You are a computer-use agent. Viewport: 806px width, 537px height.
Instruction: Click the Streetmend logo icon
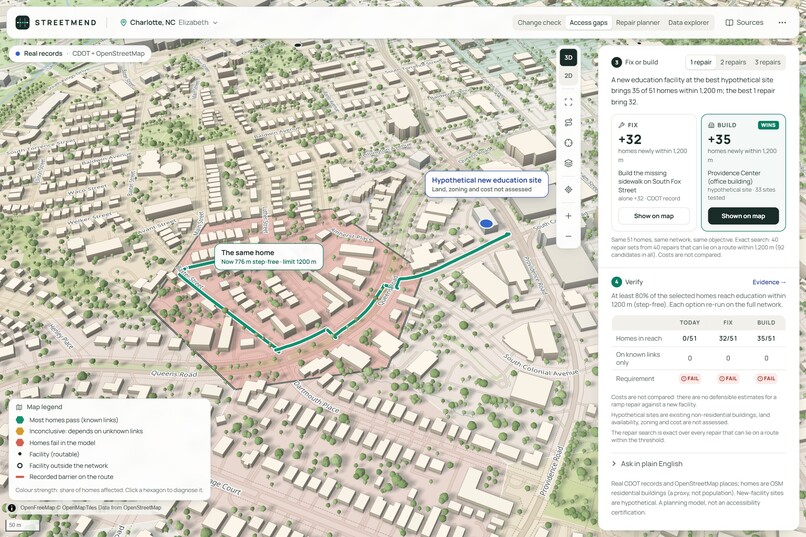(22, 22)
